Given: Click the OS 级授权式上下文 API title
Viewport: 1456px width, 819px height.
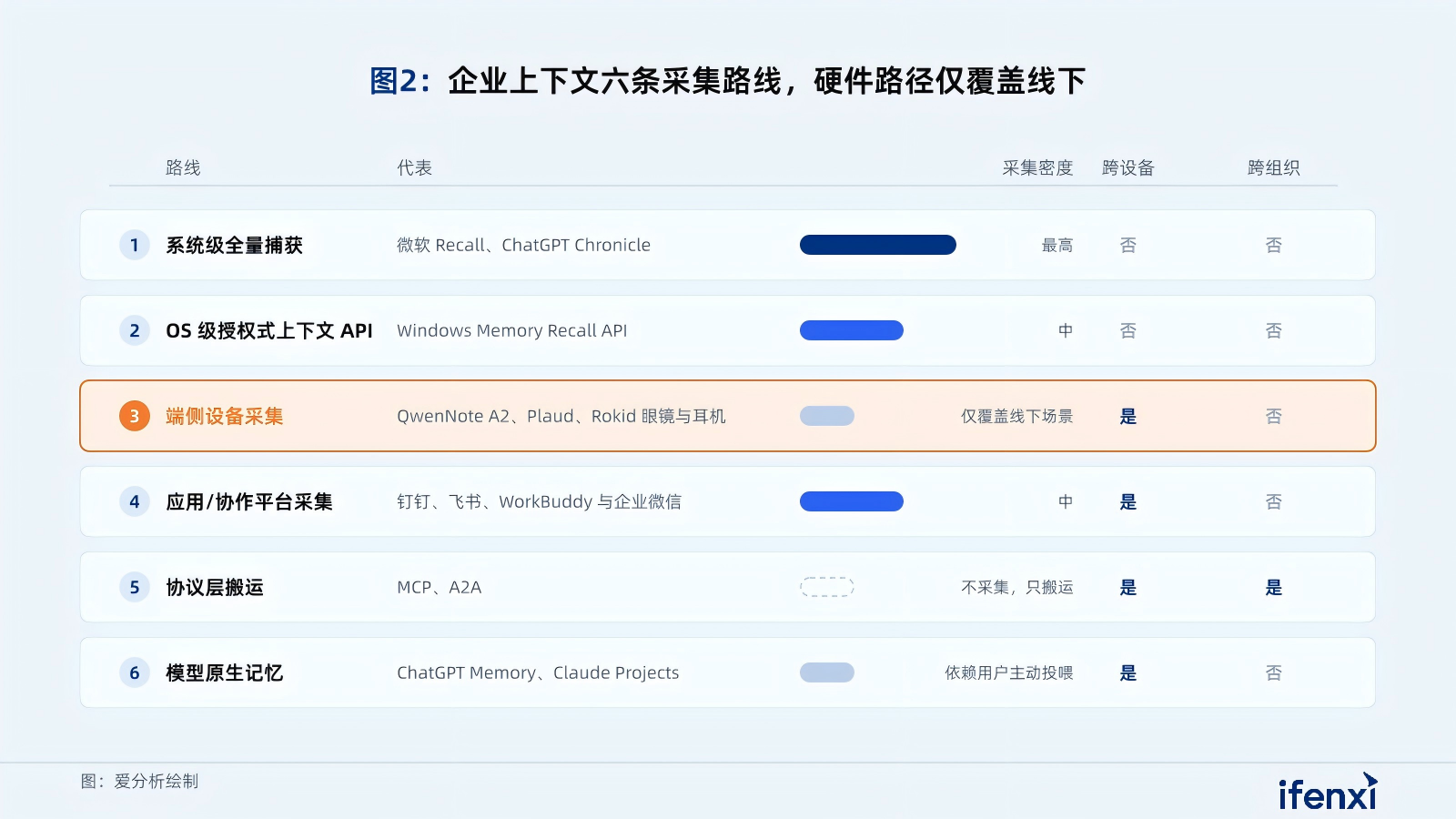Looking at the screenshot, I should coord(269,330).
